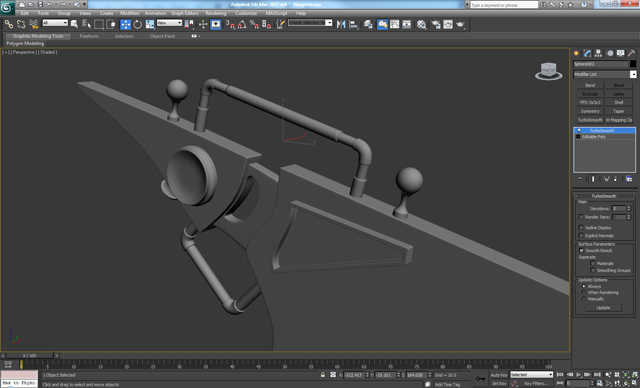Open the Layer Manager
The height and width of the screenshot is (388, 640).
click(x=368, y=24)
